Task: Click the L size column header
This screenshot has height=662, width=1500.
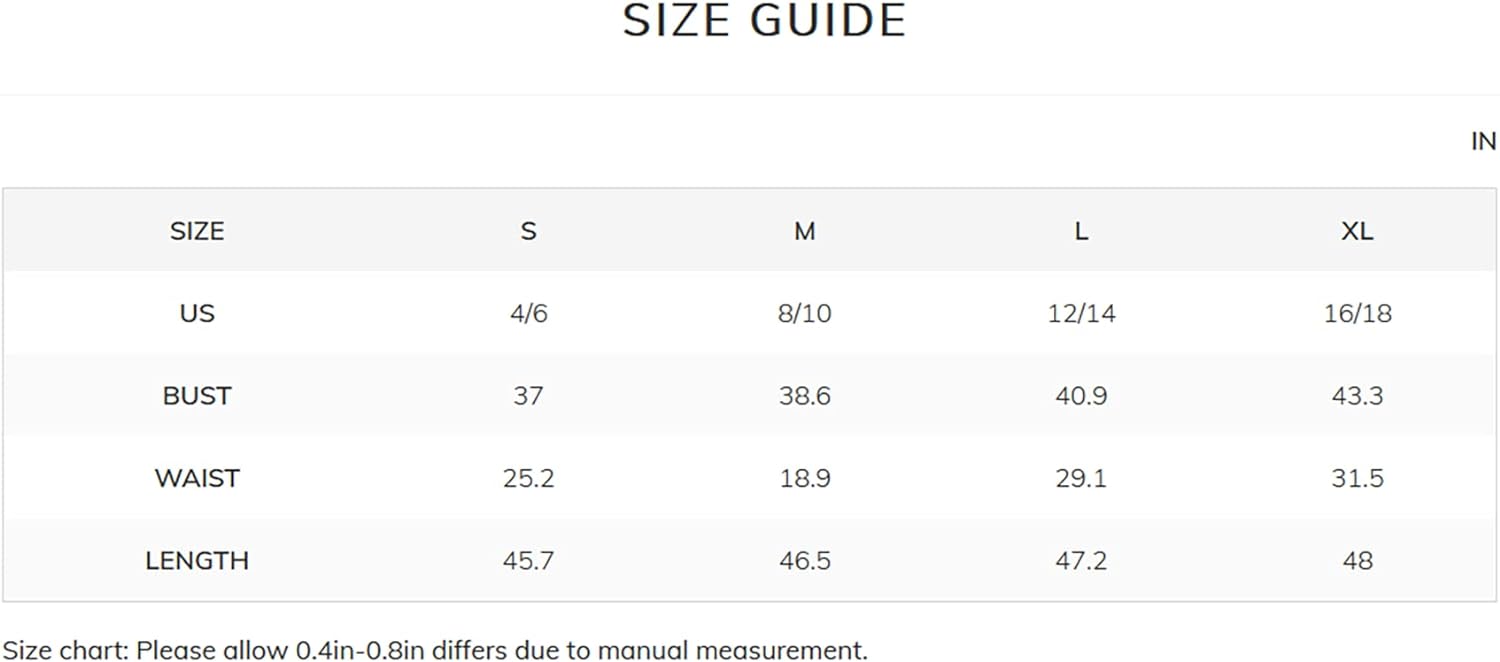Action: 1081,231
